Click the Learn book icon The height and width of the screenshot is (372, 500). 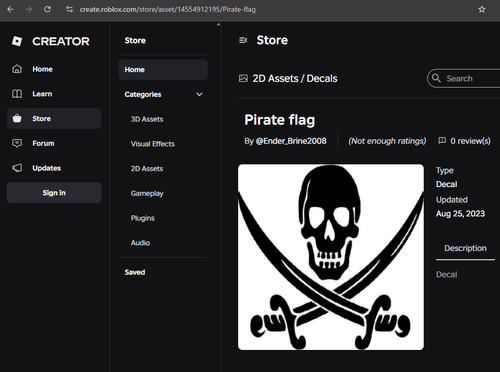tap(17, 94)
